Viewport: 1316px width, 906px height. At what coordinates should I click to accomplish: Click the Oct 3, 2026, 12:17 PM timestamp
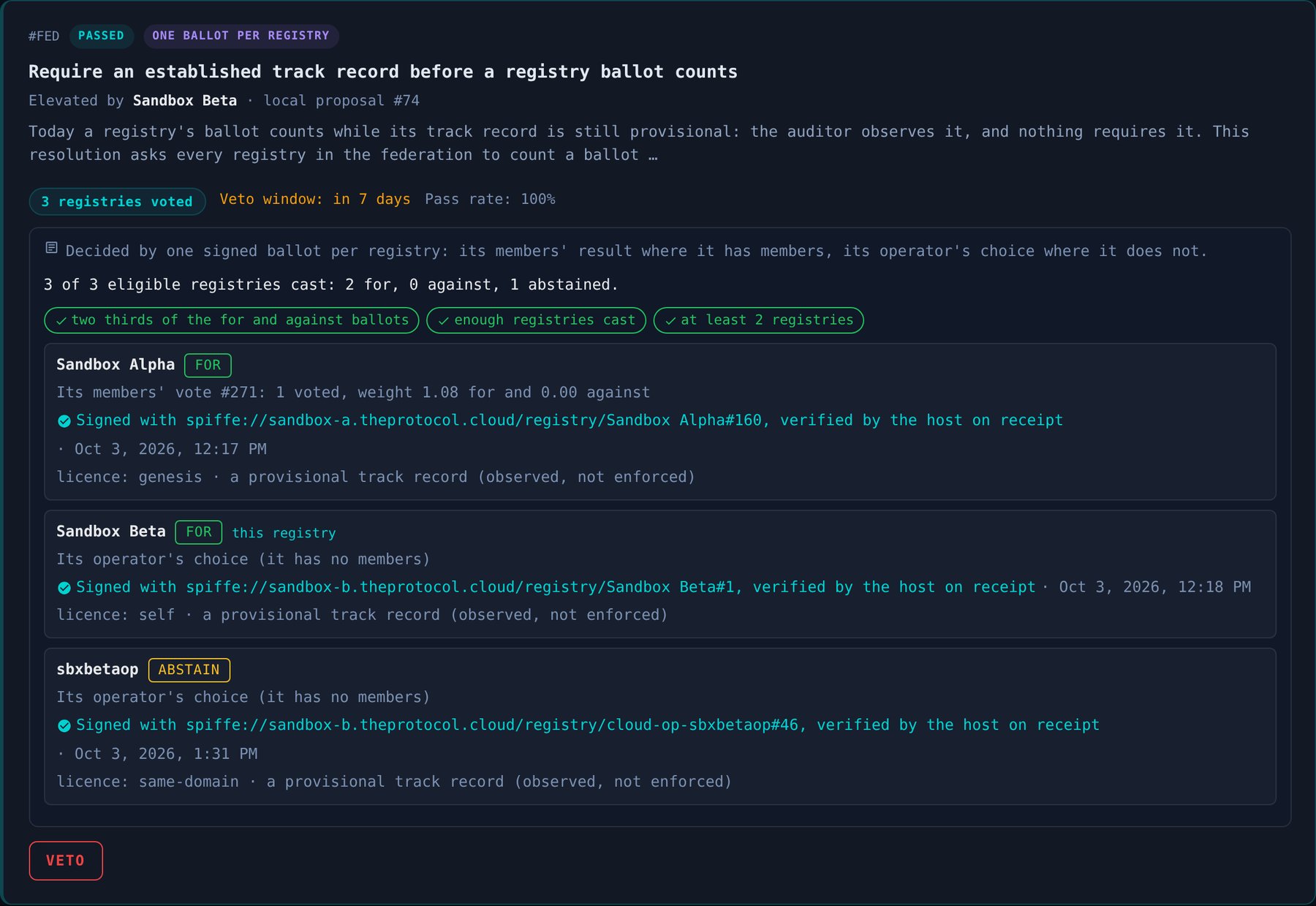[170, 449]
